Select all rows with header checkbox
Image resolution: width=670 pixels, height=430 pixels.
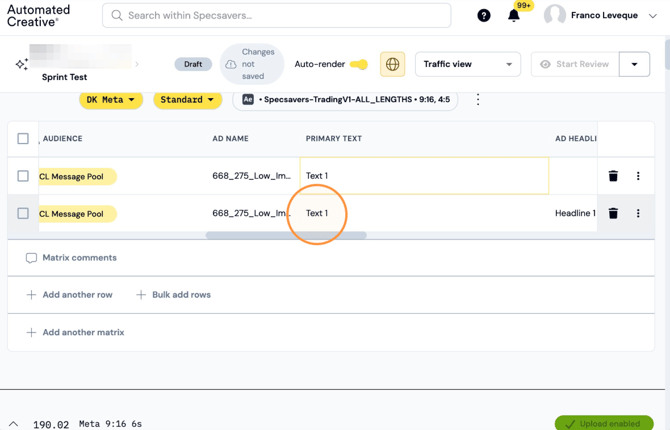pyautogui.click(x=23, y=138)
